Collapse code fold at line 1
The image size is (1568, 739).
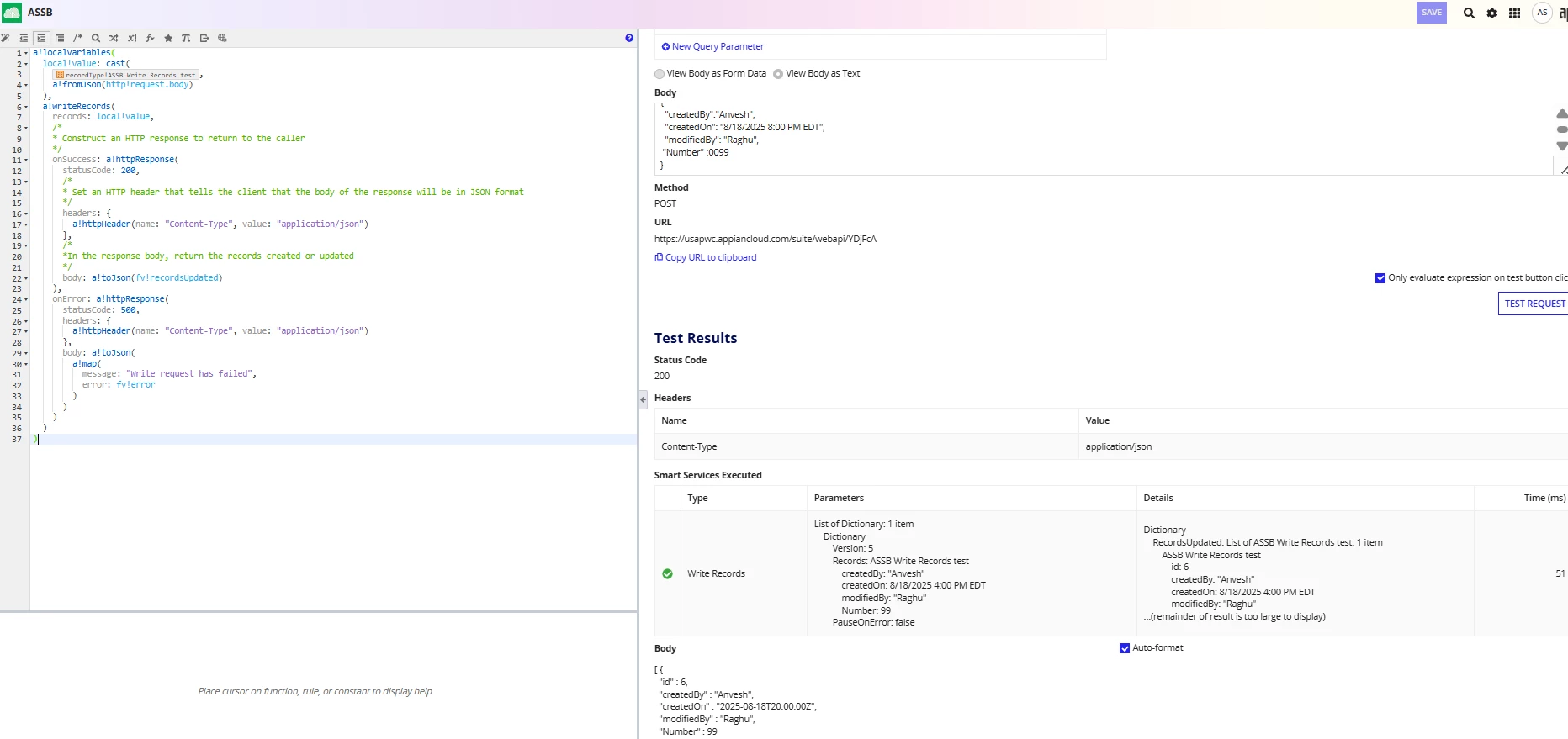(x=26, y=53)
